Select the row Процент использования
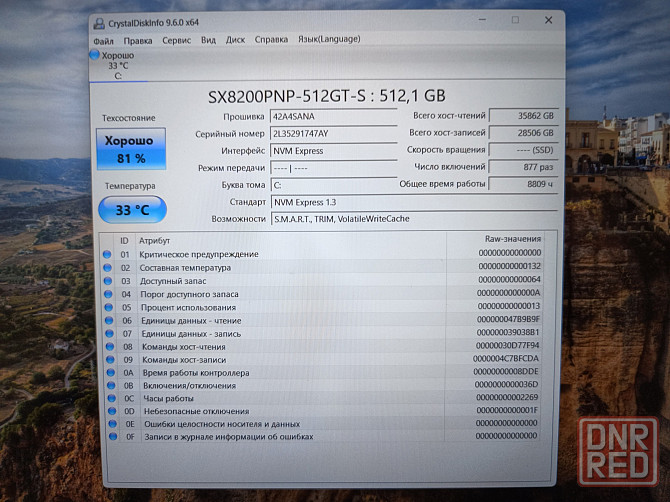This screenshot has height=502, width=670. click(x=323, y=307)
